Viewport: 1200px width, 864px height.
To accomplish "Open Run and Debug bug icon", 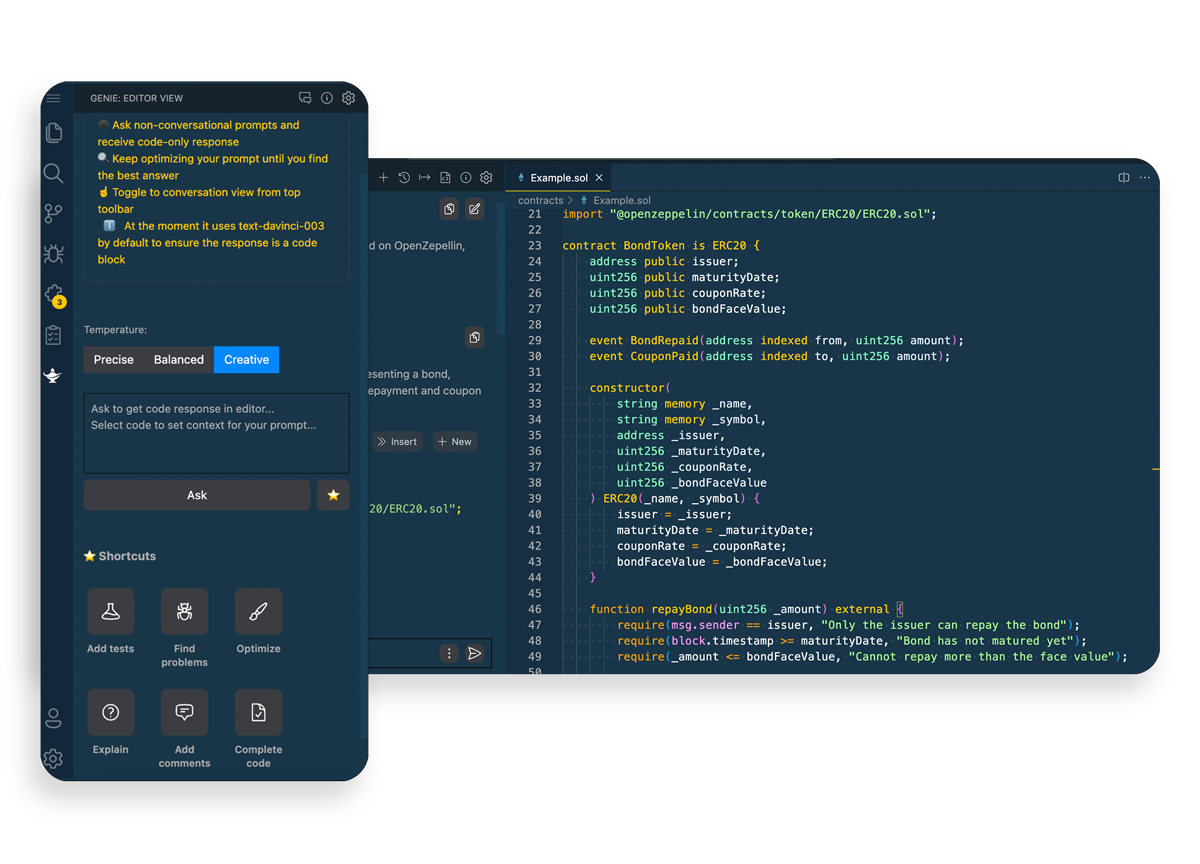I will click(54, 254).
